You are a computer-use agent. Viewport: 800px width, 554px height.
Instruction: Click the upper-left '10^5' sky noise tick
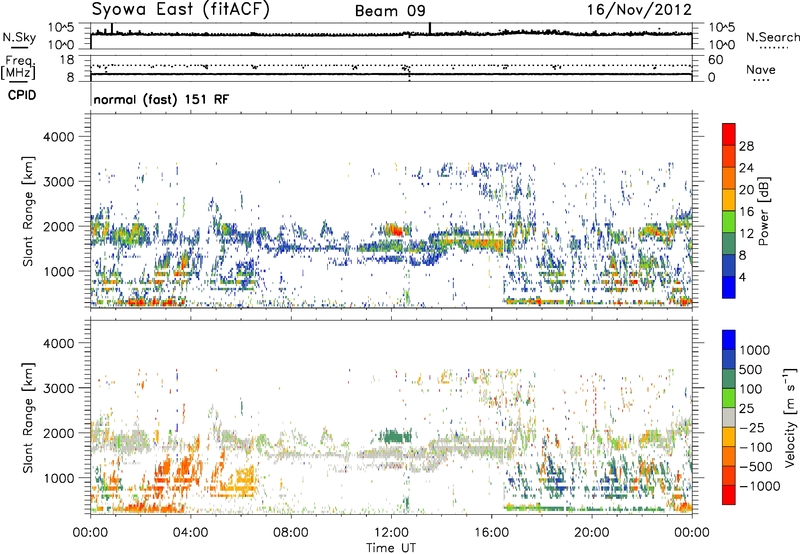point(61,27)
